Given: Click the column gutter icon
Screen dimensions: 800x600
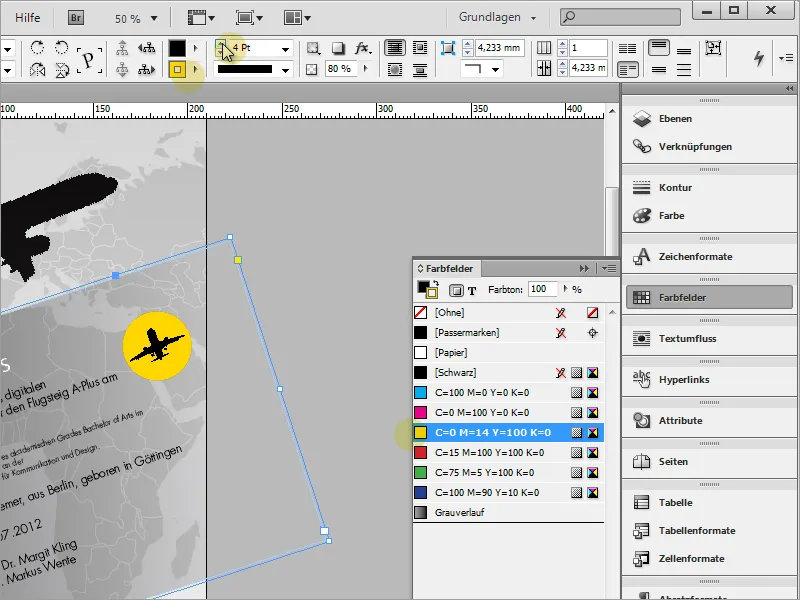Looking at the screenshot, I should point(544,68).
